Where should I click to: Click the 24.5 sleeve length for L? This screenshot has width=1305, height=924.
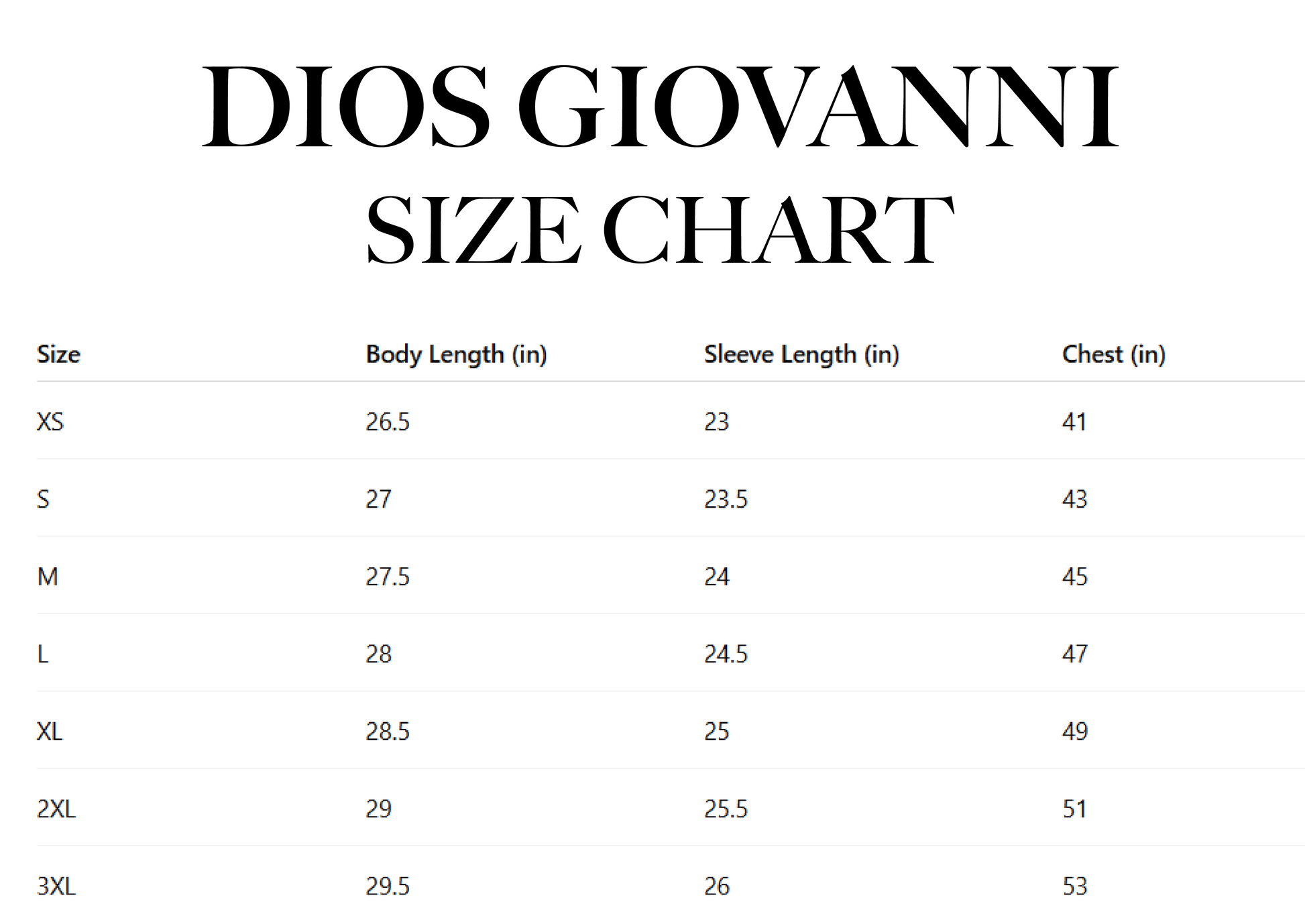point(726,654)
